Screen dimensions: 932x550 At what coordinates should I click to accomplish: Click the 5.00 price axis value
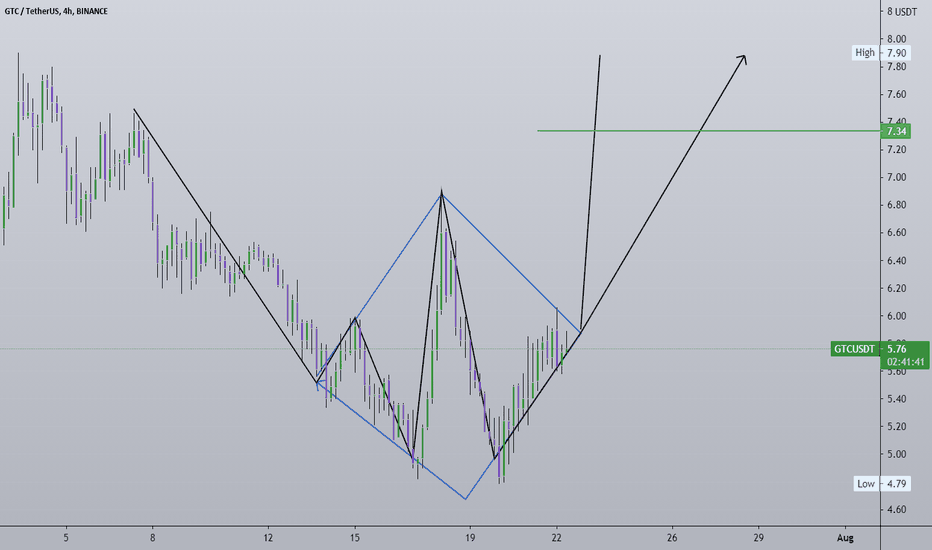click(x=896, y=454)
